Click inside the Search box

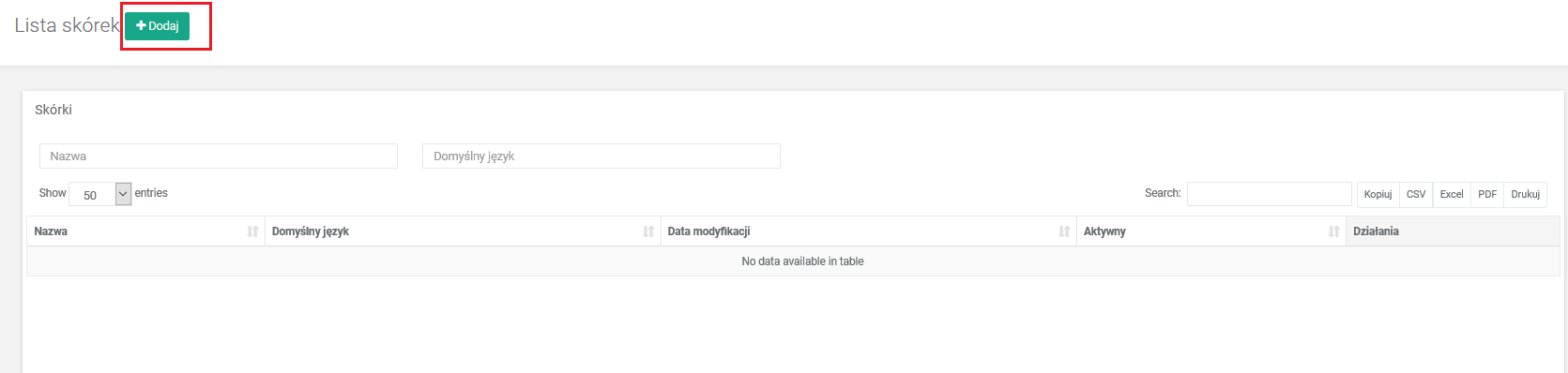point(1269,194)
